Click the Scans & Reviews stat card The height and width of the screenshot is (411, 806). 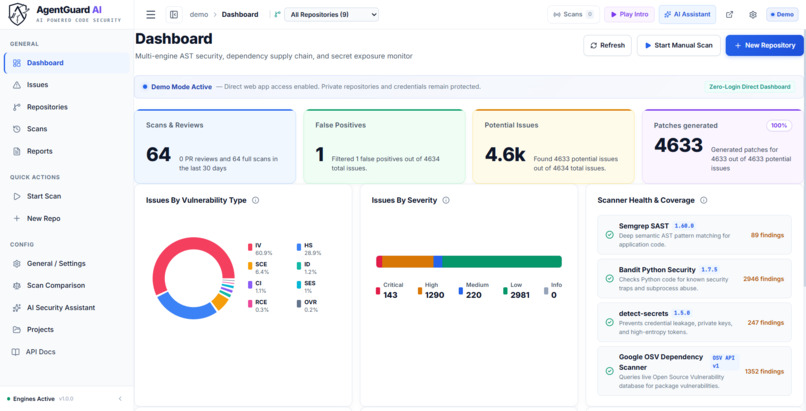215,146
